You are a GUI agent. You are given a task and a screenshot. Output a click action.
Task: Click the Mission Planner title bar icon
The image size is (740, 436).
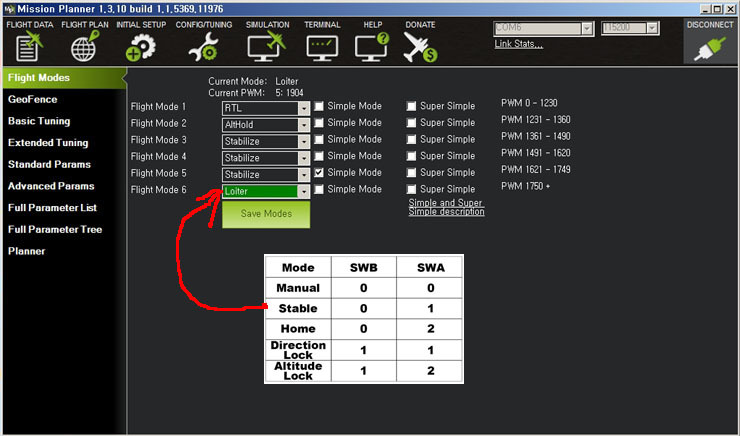point(9,9)
